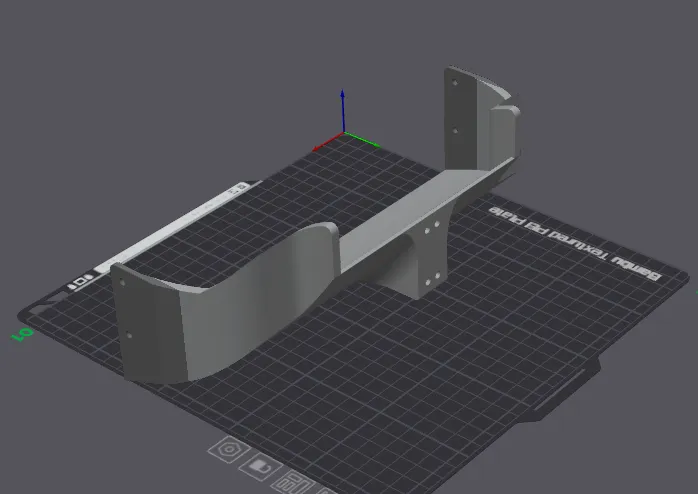Toggle the plate lock icon
698x494 pixels.
click(260, 467)
